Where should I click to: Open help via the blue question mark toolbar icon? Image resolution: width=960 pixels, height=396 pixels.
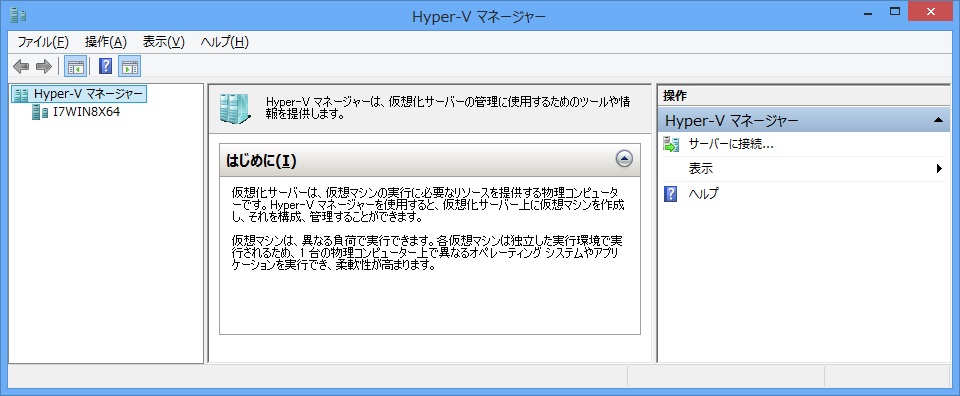tap(105, 66)
